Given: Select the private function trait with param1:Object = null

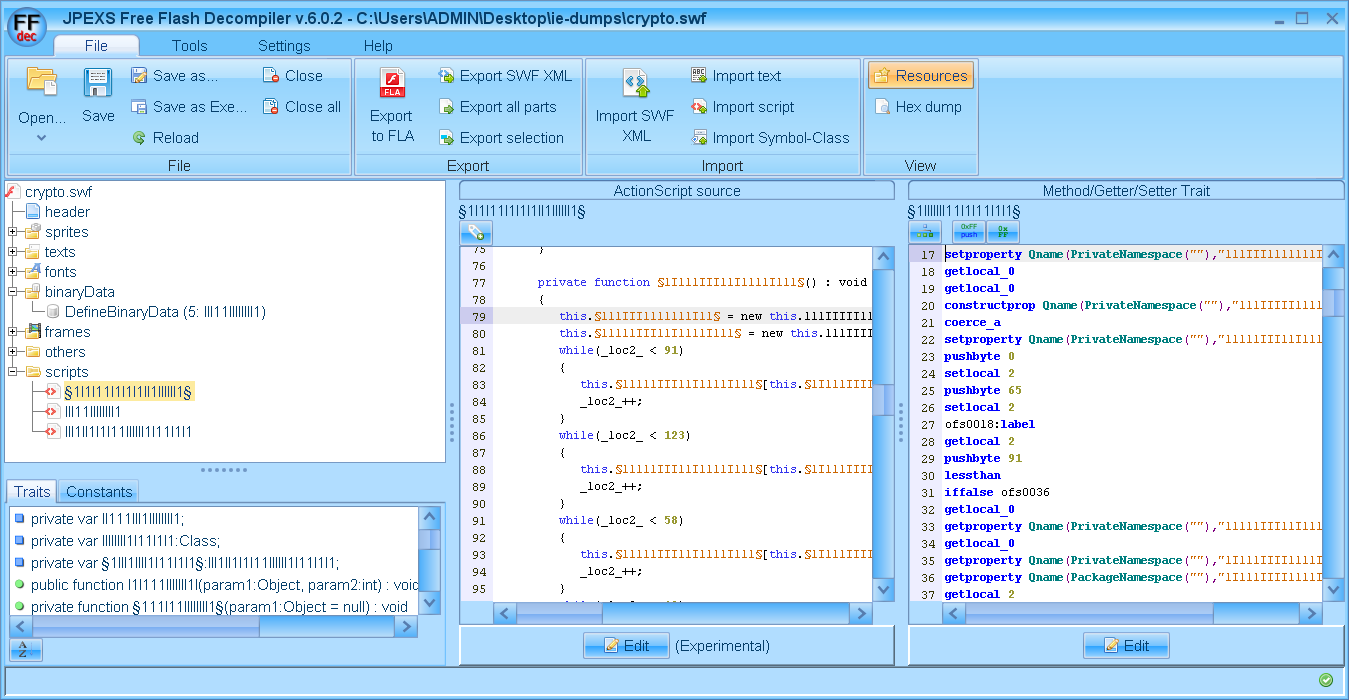Looking at the screenshot, I should [x=212, y=606].
